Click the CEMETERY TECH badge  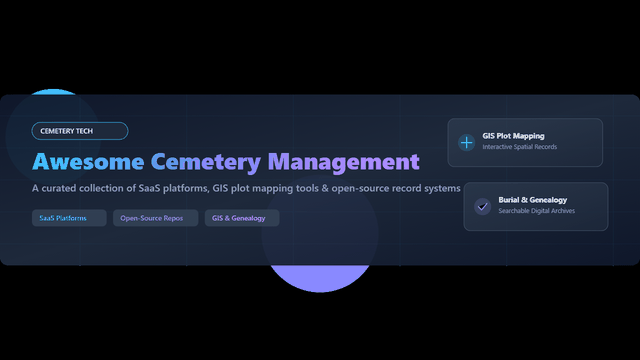coord(80,131)
